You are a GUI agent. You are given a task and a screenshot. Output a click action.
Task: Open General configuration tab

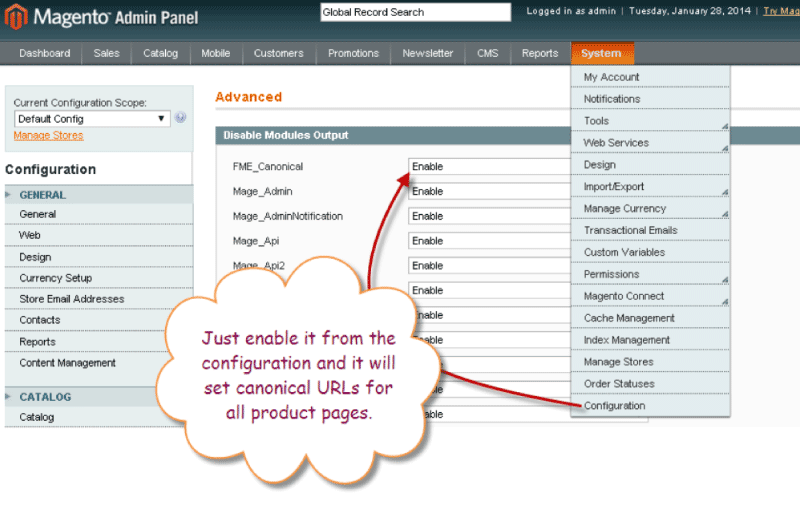coord(99,214)
